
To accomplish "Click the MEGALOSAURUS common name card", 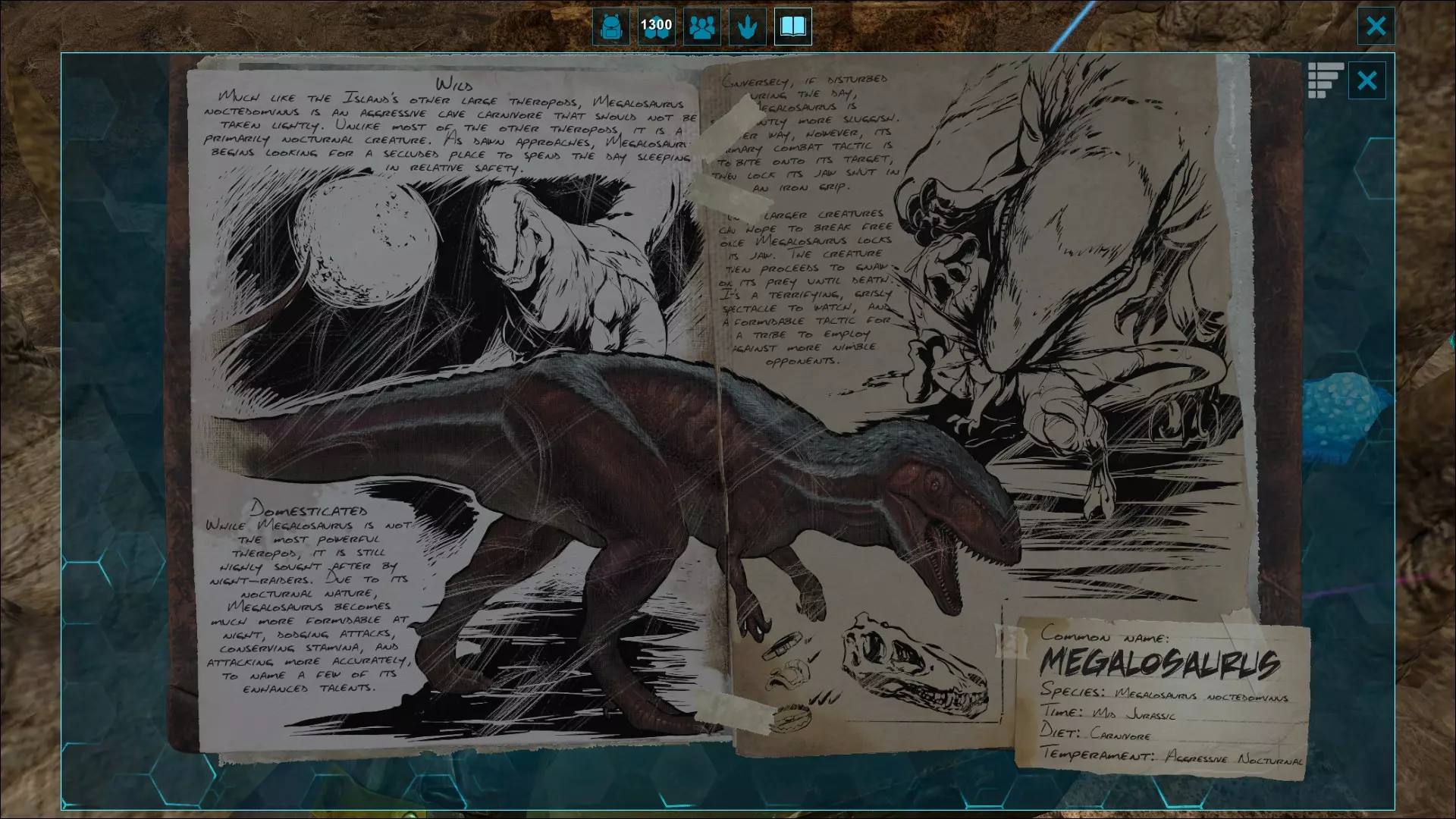I will pyautogui.click(x=1160, y=664).
